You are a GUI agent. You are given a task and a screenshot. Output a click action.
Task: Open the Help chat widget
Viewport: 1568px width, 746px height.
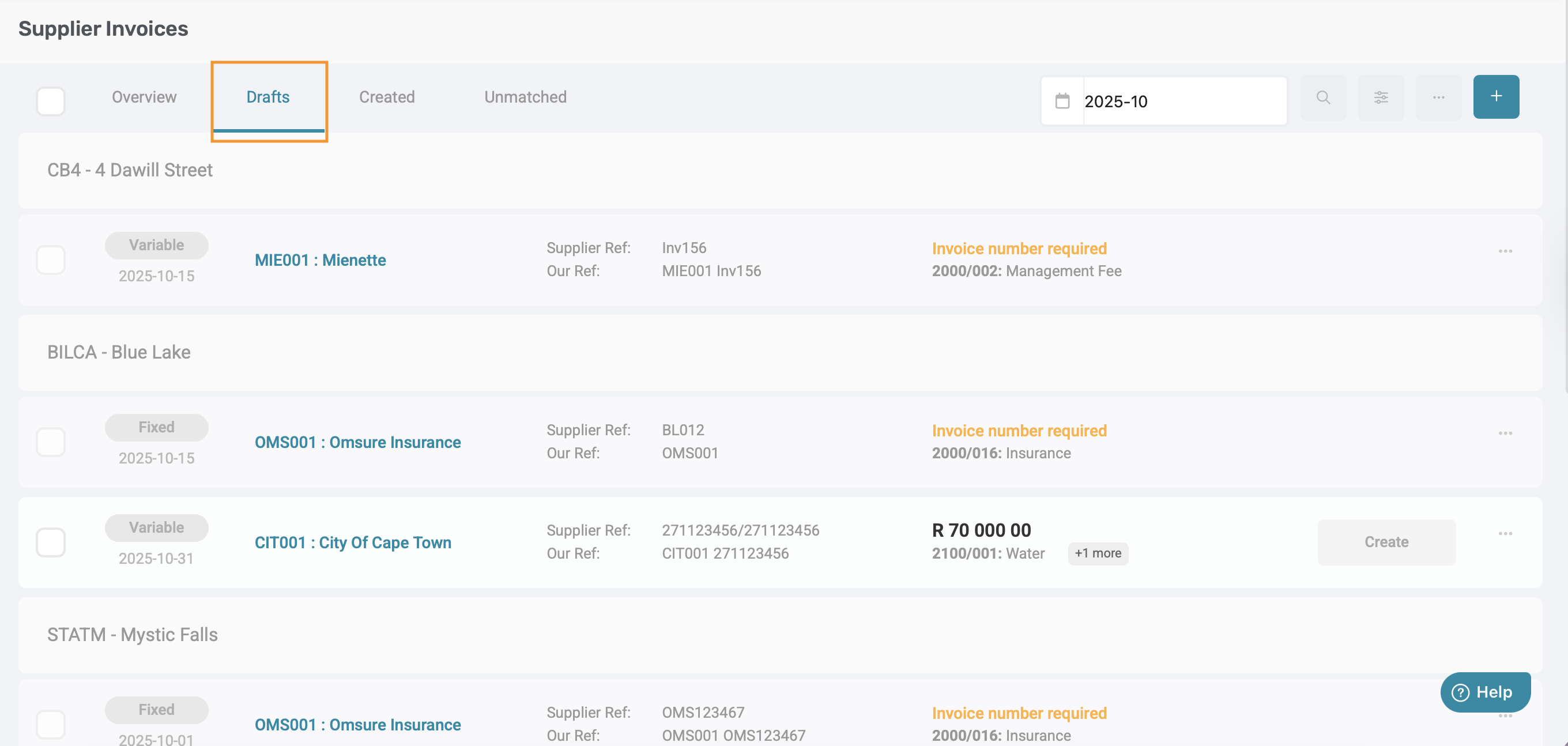1484,692
